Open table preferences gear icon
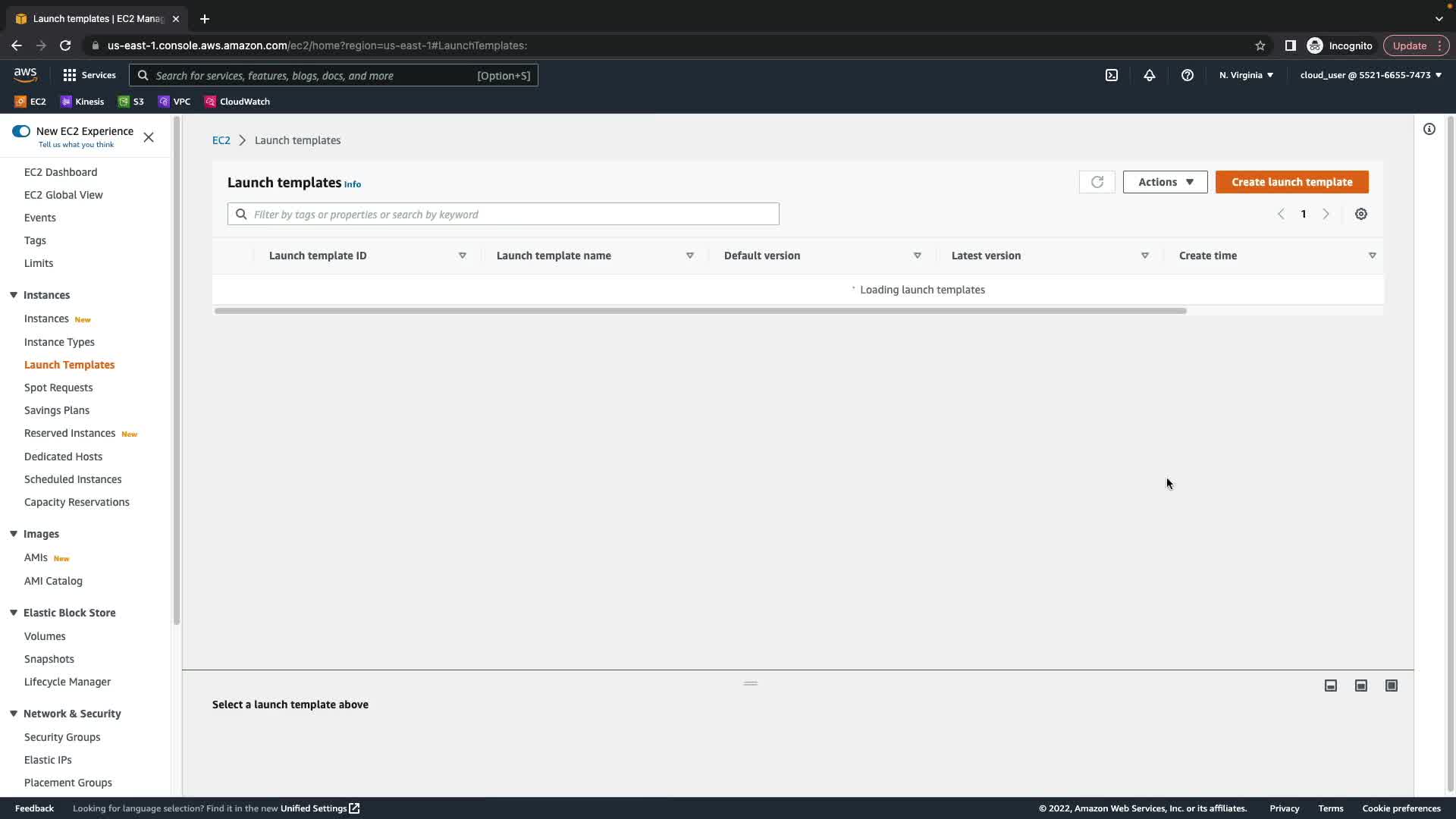 pyautogui.click(x=1360, y=215)
